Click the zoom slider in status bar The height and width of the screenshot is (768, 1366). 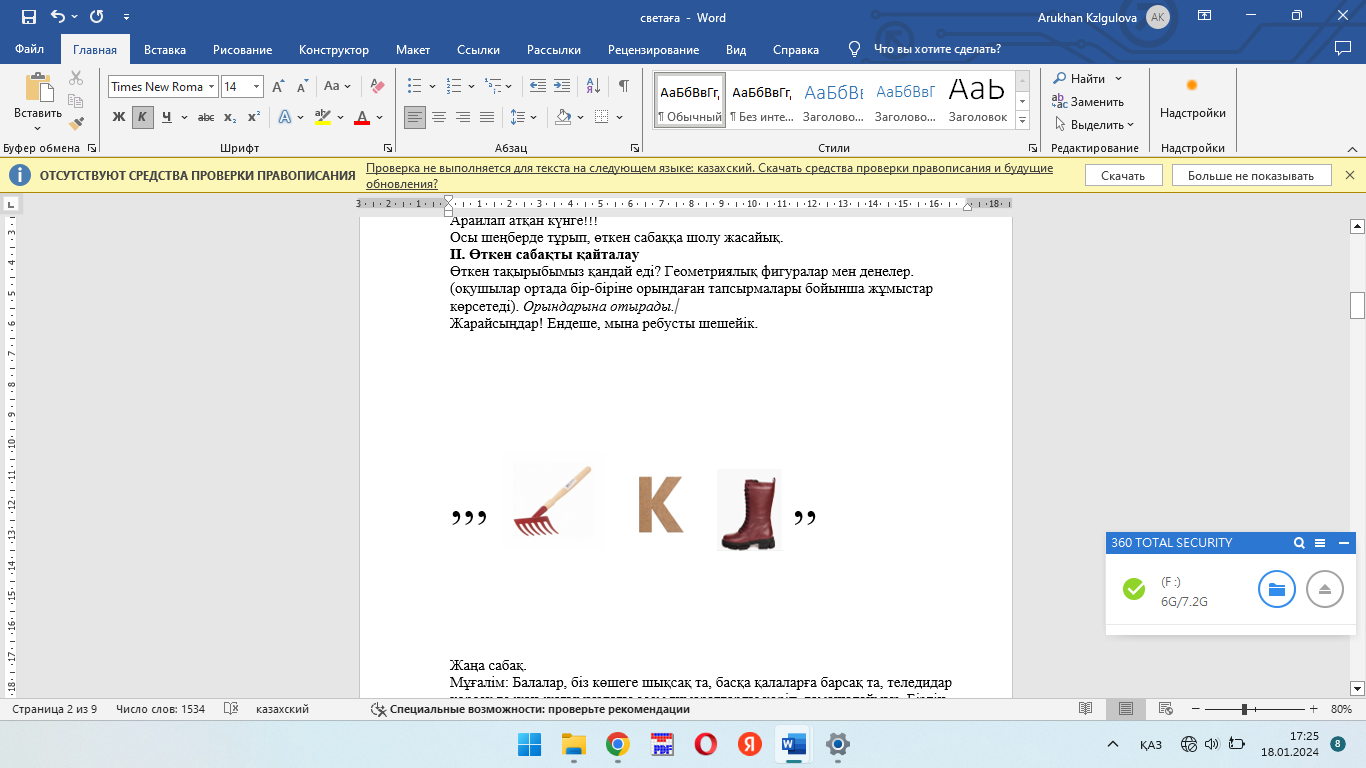point(1244,709)
